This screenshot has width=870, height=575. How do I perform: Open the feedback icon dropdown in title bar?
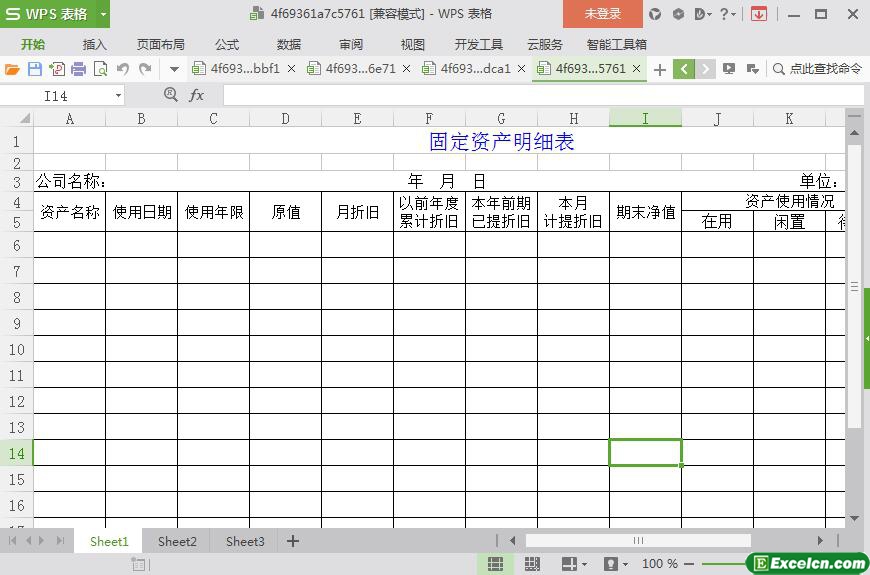click(x=702, y=14)
